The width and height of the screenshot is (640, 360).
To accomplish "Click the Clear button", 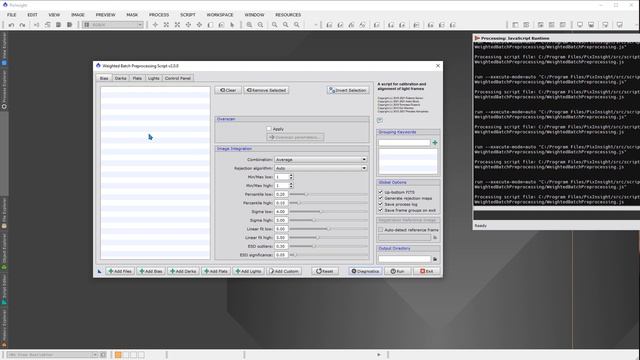I will (x=228, y=90).
